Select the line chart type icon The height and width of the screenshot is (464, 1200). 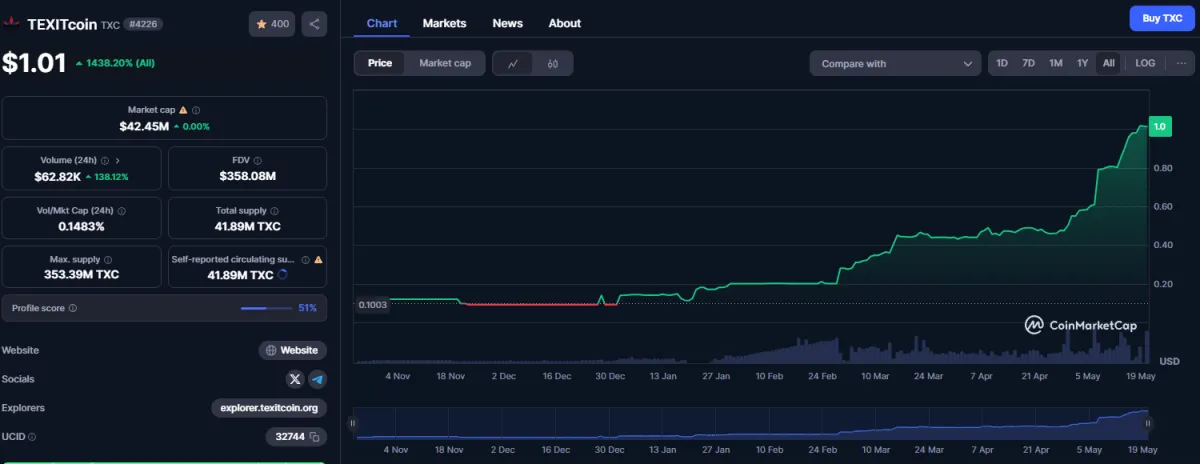click(x=513, y=63)
